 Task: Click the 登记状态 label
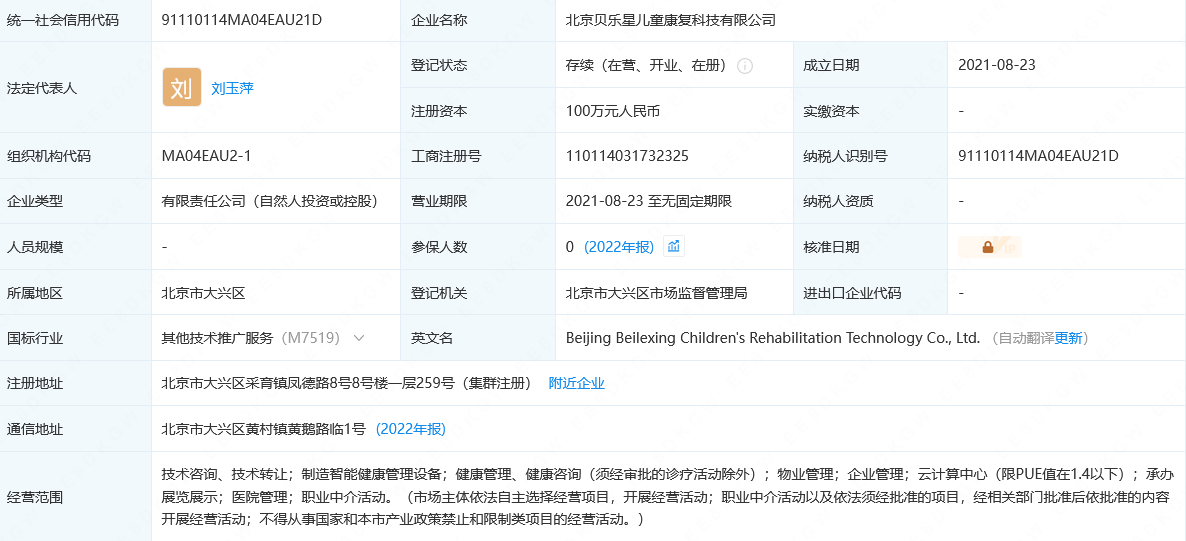click(x=439, y=66)
